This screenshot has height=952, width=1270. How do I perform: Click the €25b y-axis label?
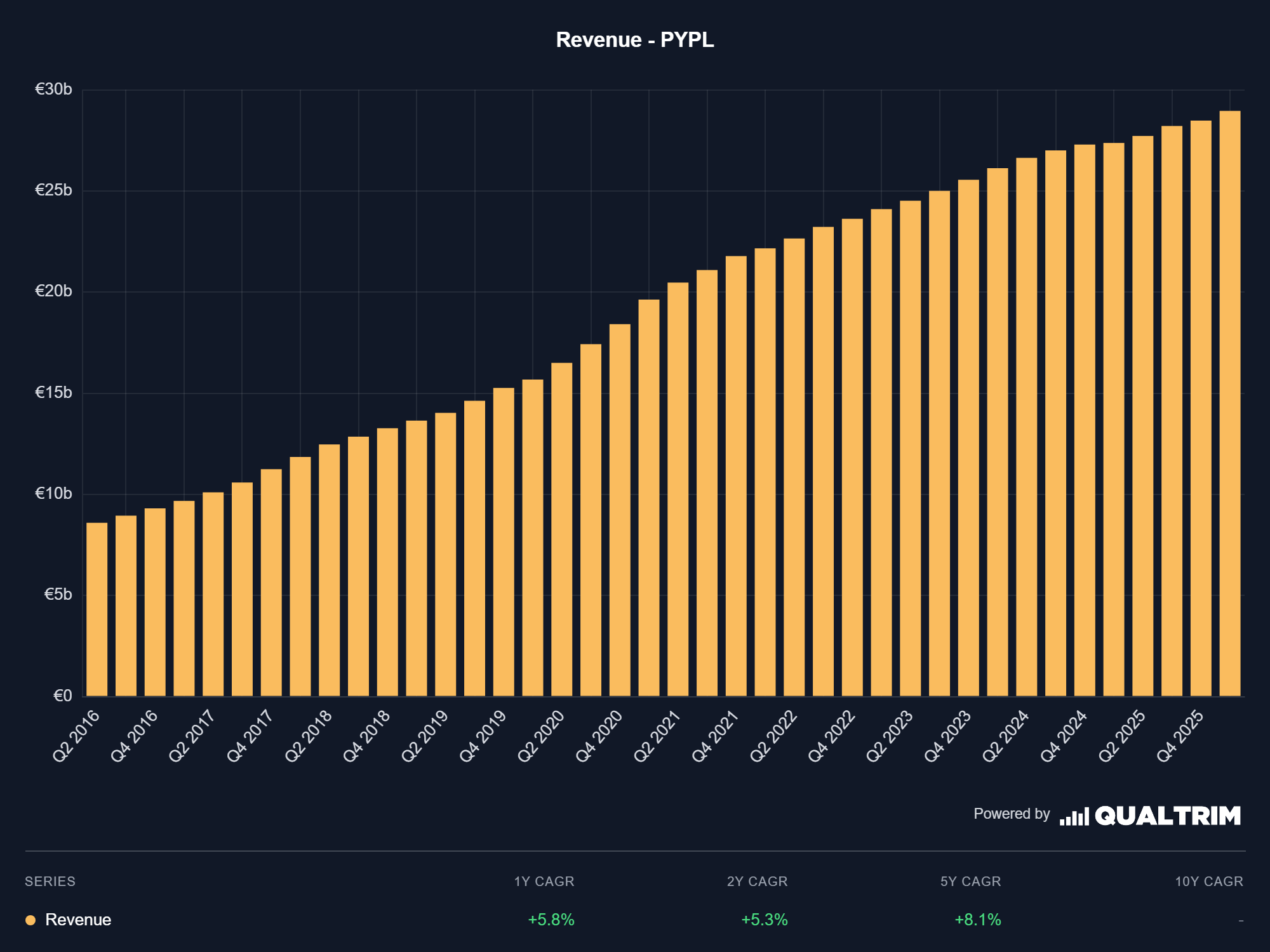pyautogui.click(x=53, y=190)
